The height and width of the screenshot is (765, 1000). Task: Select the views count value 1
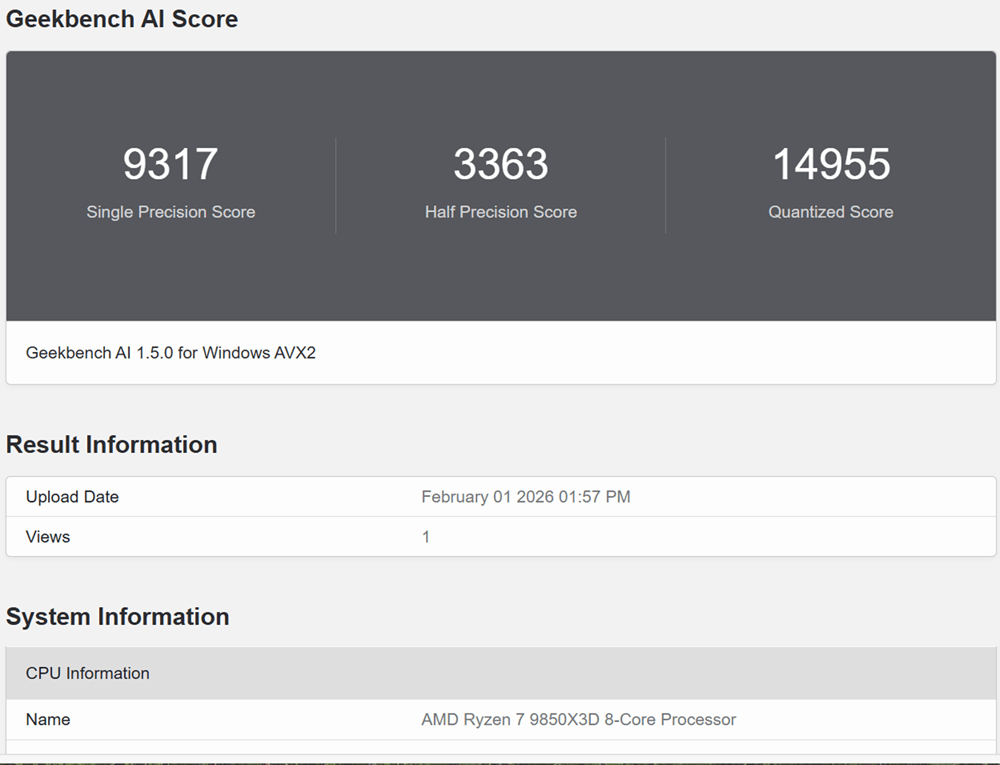click(426, 537)
